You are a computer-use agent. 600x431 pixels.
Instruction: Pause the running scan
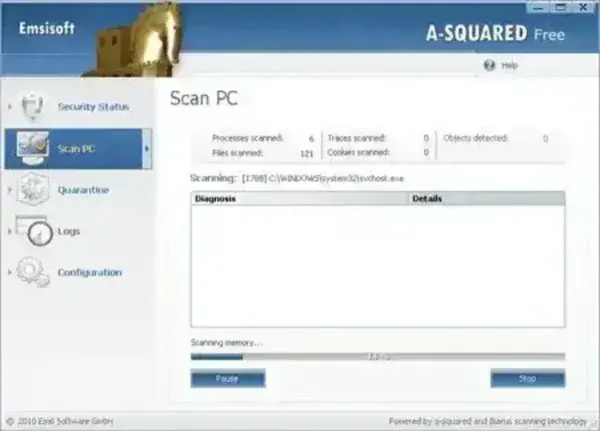click(x=227, y=379)
